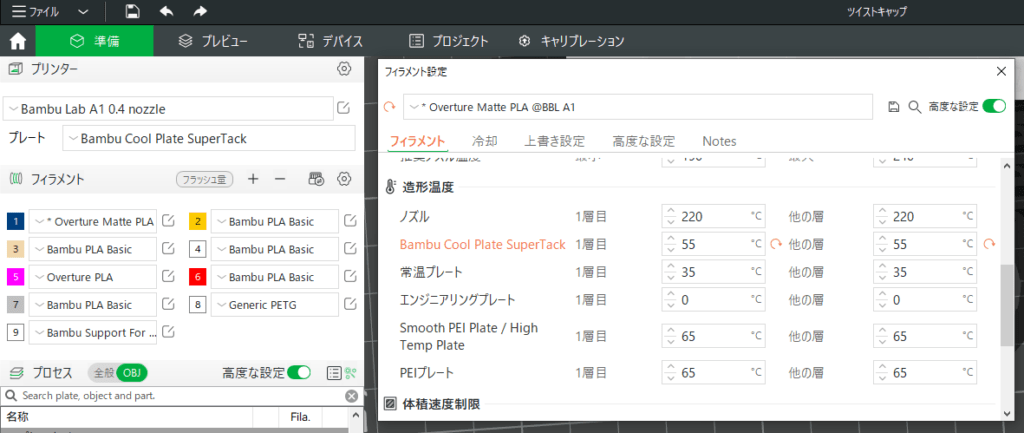Open filament 8 Generic PETG dropdown
The image size is (1024, 433).
click(275, 304)
